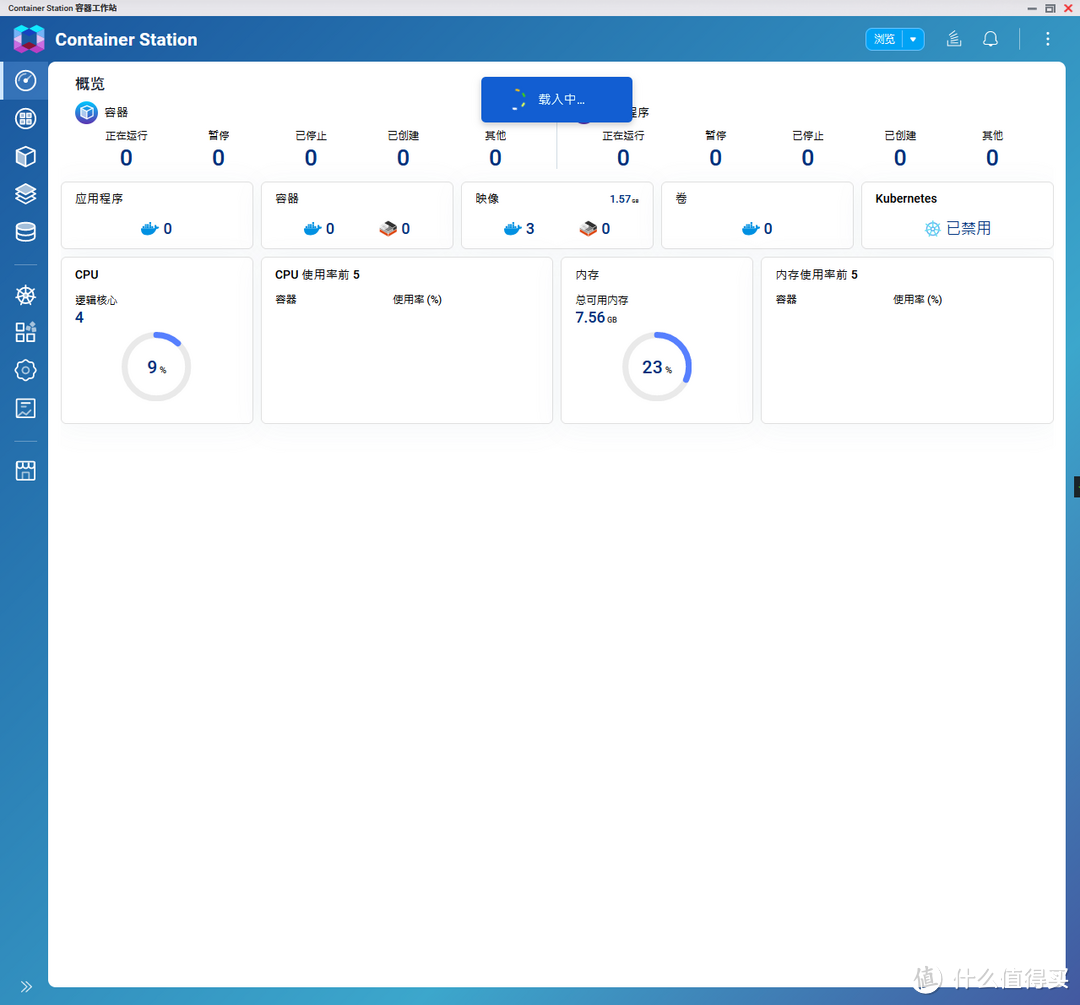This screenshot has height=1005, width=1080.
Task: Open the Applications grid sidebar icon
Action: tap(25, 119)
